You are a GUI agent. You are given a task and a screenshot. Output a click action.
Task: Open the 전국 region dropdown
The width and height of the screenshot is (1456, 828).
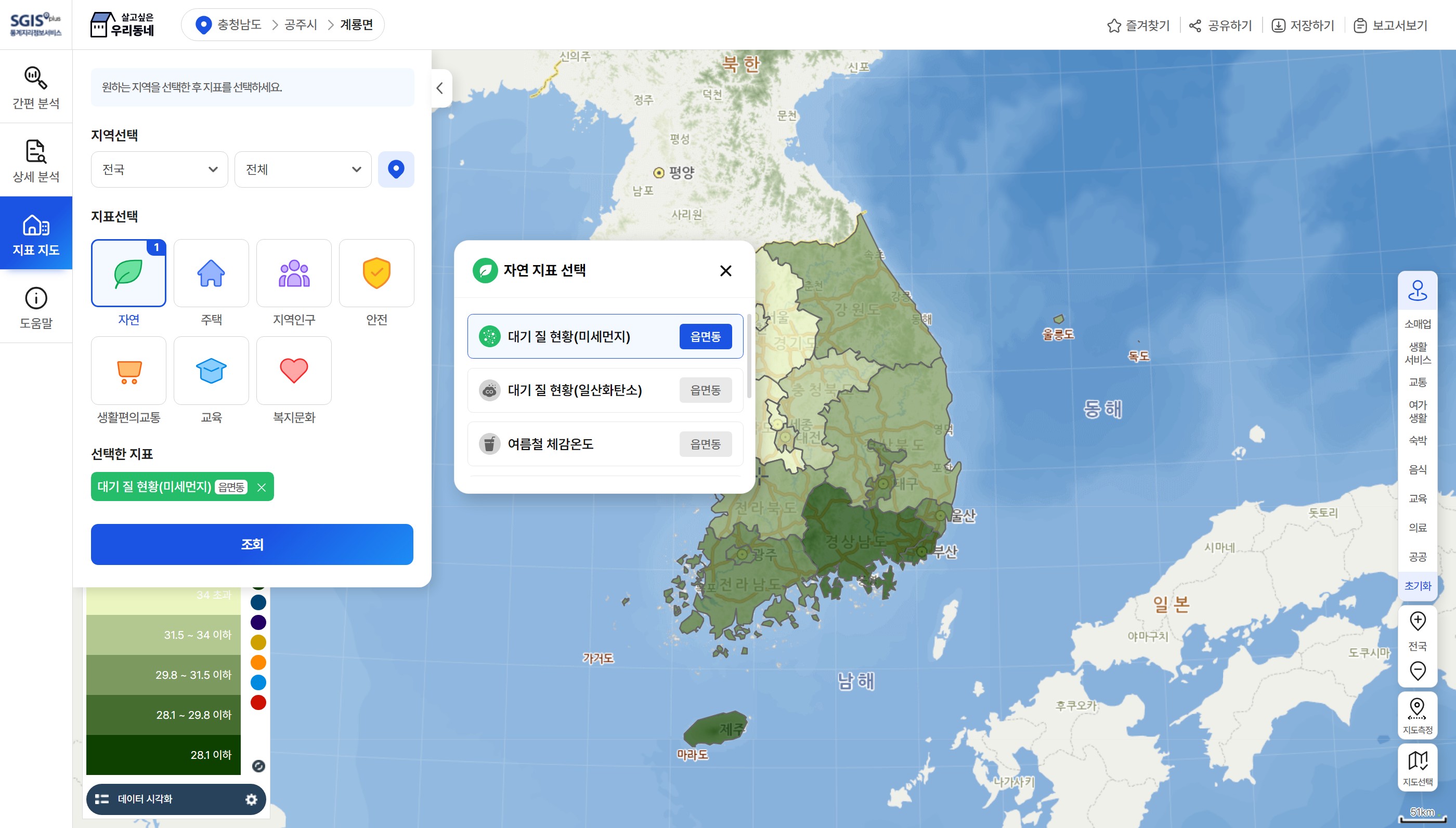click(x=159, y=169)
